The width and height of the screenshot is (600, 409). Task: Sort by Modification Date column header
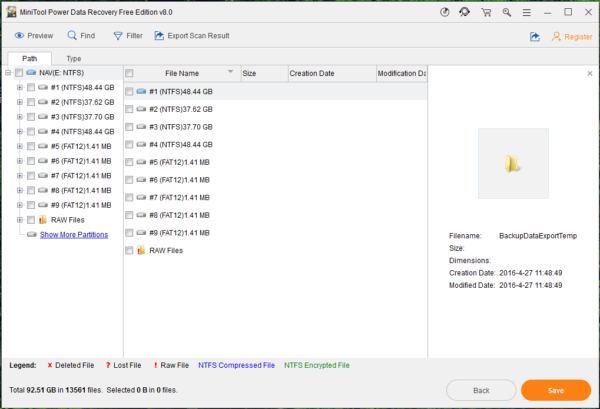click(402, 73)
